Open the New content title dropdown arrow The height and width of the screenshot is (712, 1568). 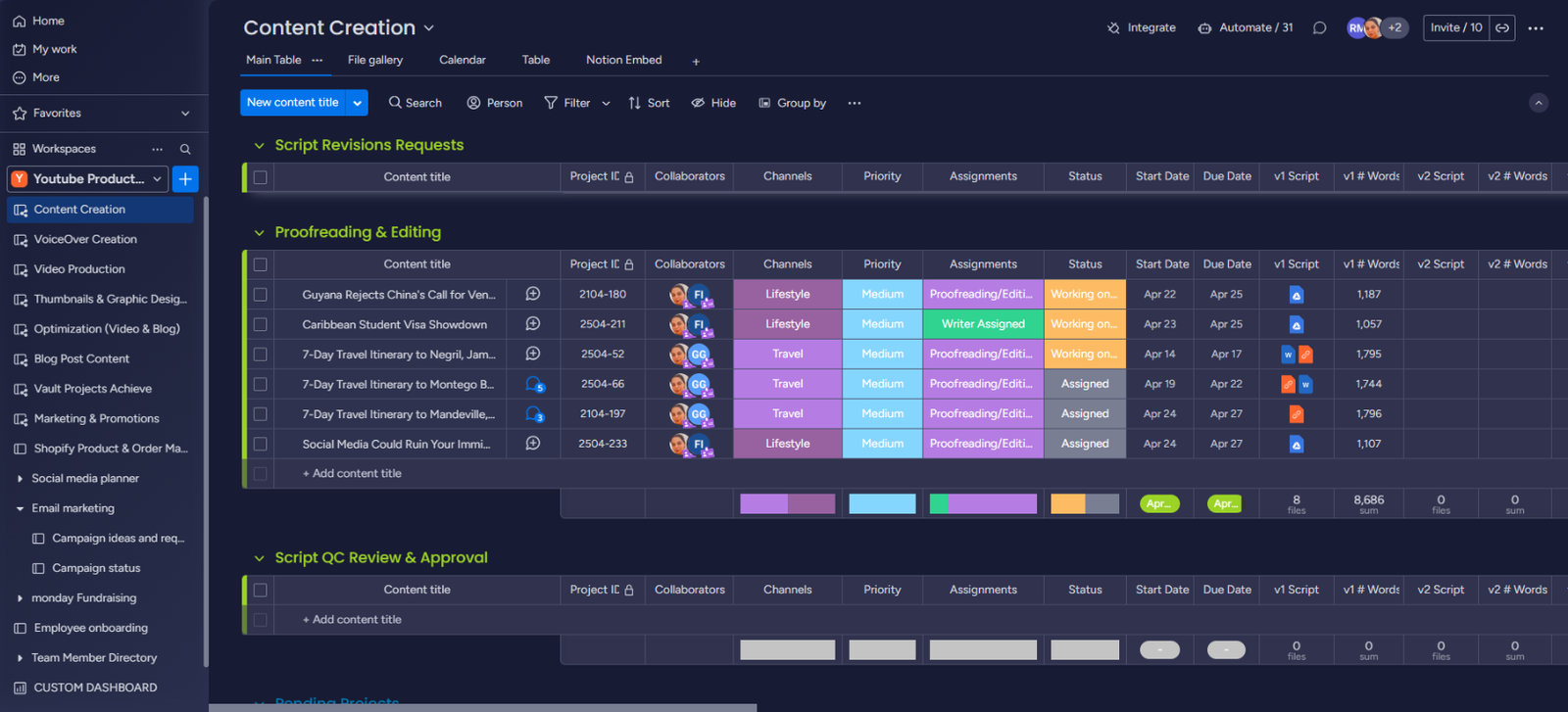coord(358,103)
